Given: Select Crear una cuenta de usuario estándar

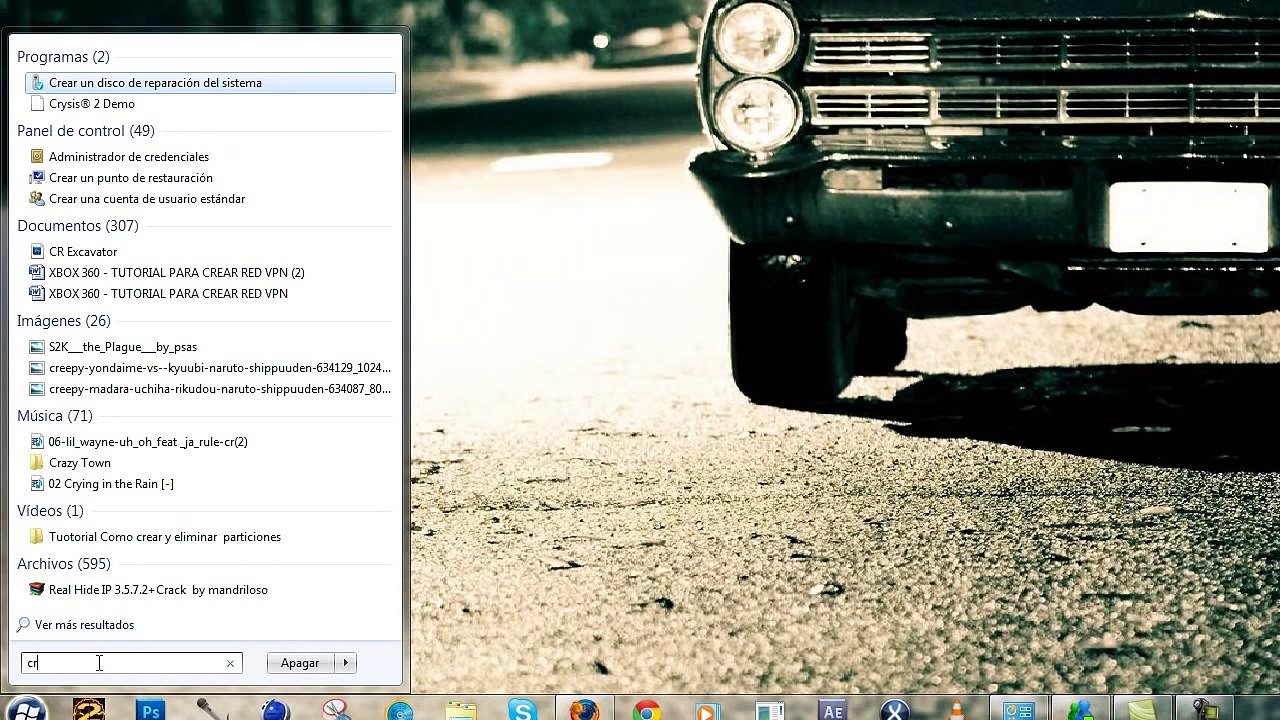Looking at the screenshot, I should pos(146,199).
